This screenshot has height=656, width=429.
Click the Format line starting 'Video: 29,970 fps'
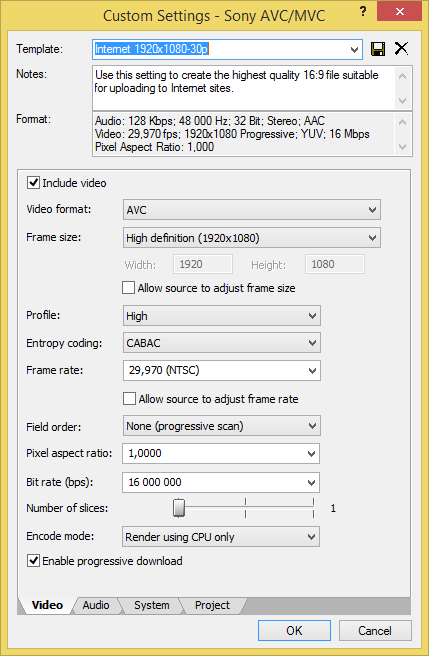[x=232, y=134]
